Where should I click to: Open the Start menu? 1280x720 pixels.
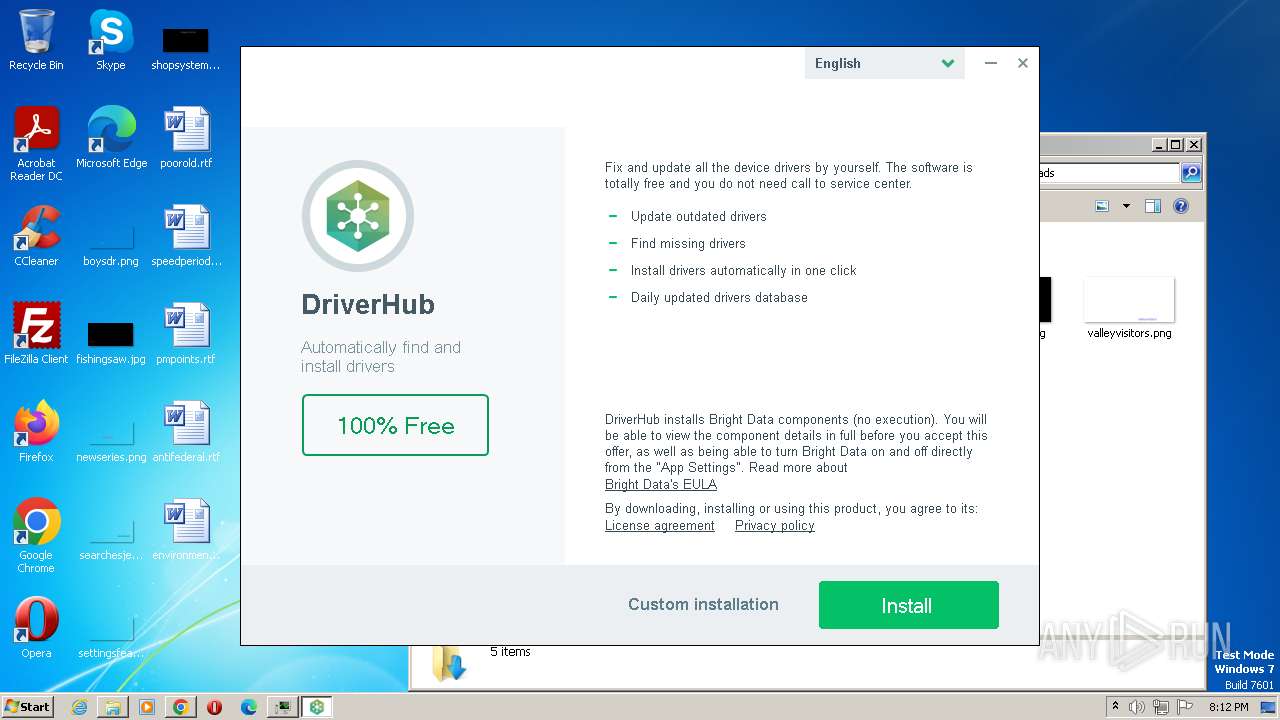pos(28,707)
